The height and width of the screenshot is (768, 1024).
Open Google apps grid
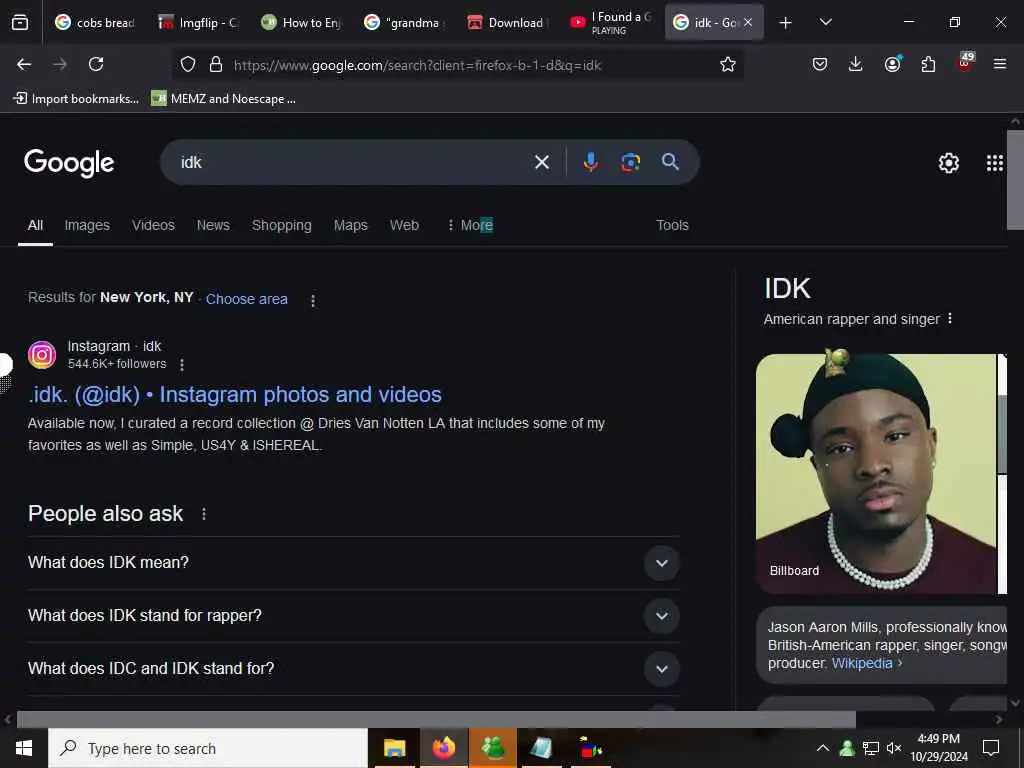pos(995,163)
